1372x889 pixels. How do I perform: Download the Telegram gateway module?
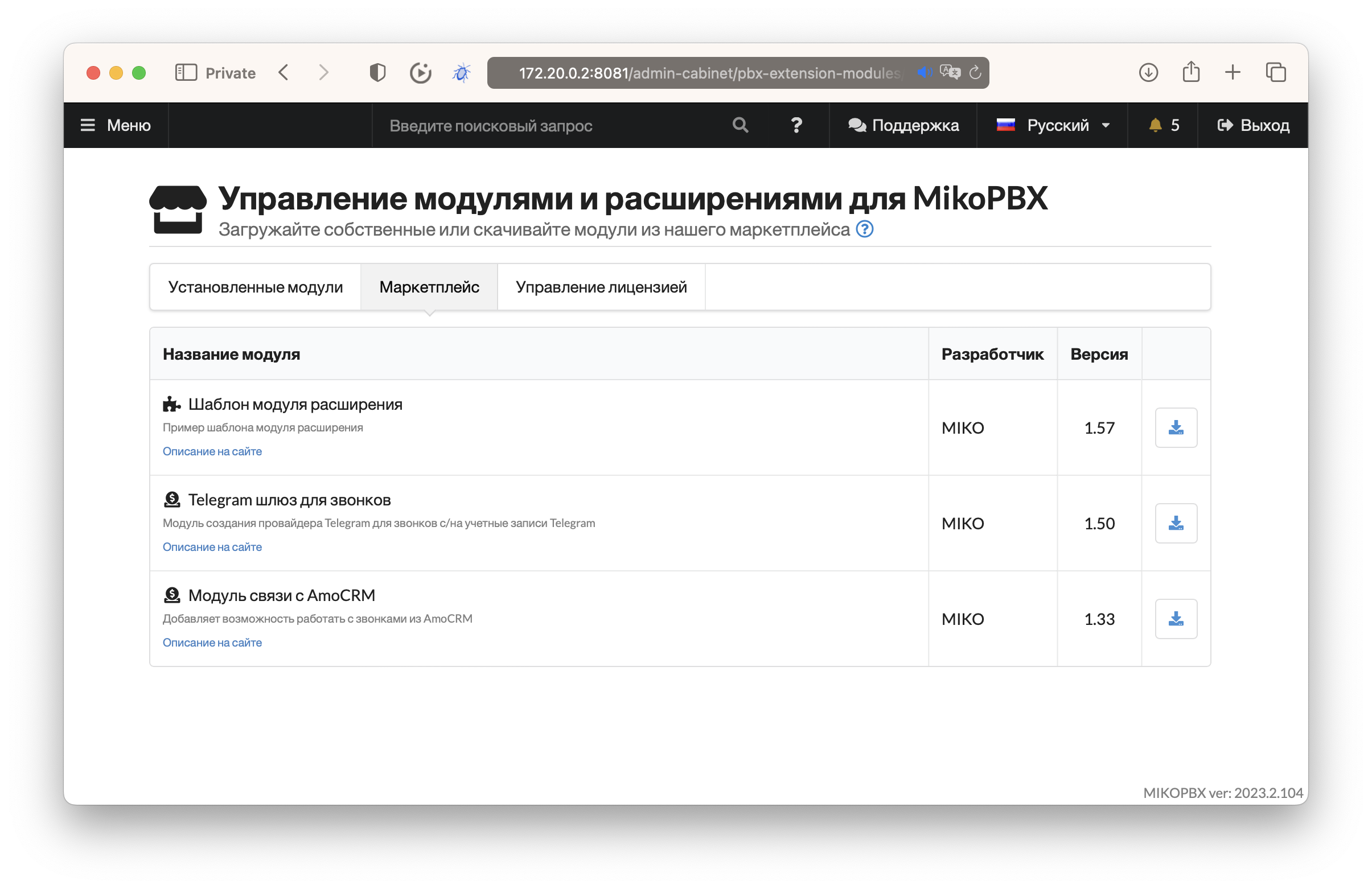tap(1176, 523)
